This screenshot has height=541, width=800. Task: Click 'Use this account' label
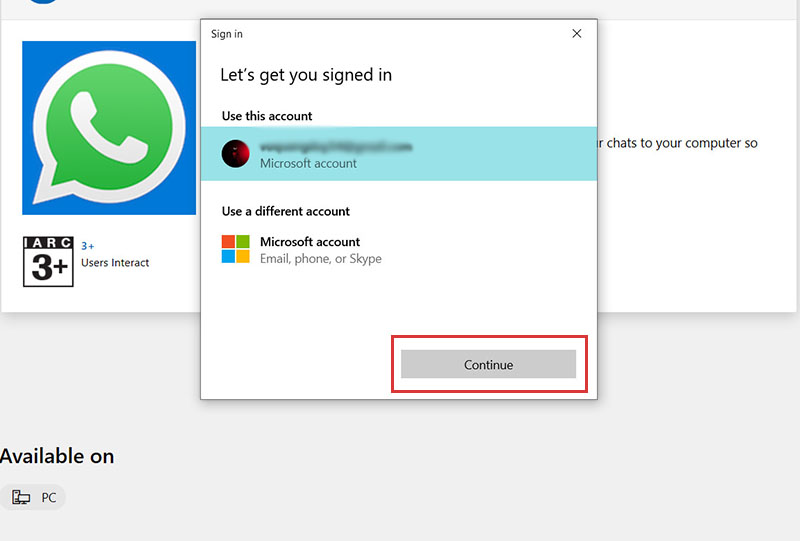point(267,116)
